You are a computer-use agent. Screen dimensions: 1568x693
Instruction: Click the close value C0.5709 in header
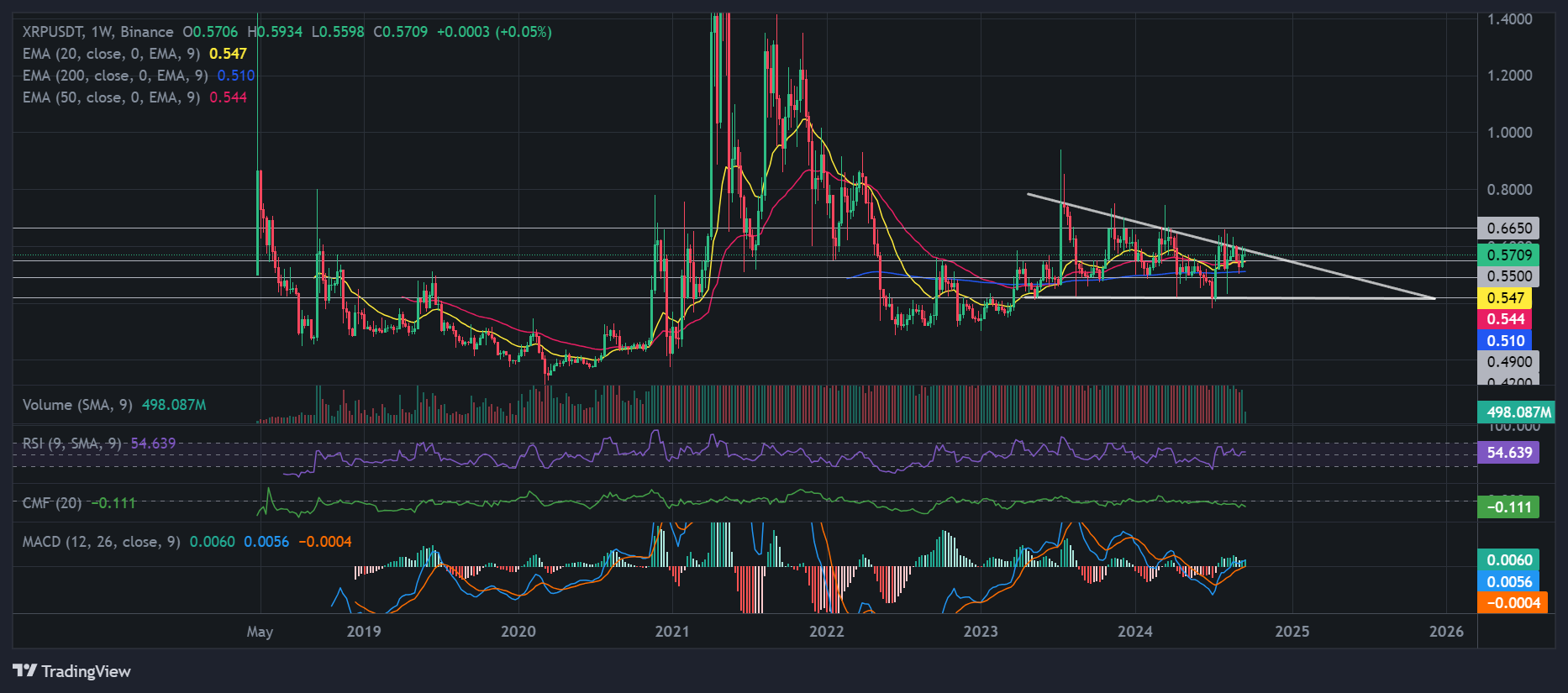pyautogui.click(x=401, y=32)
